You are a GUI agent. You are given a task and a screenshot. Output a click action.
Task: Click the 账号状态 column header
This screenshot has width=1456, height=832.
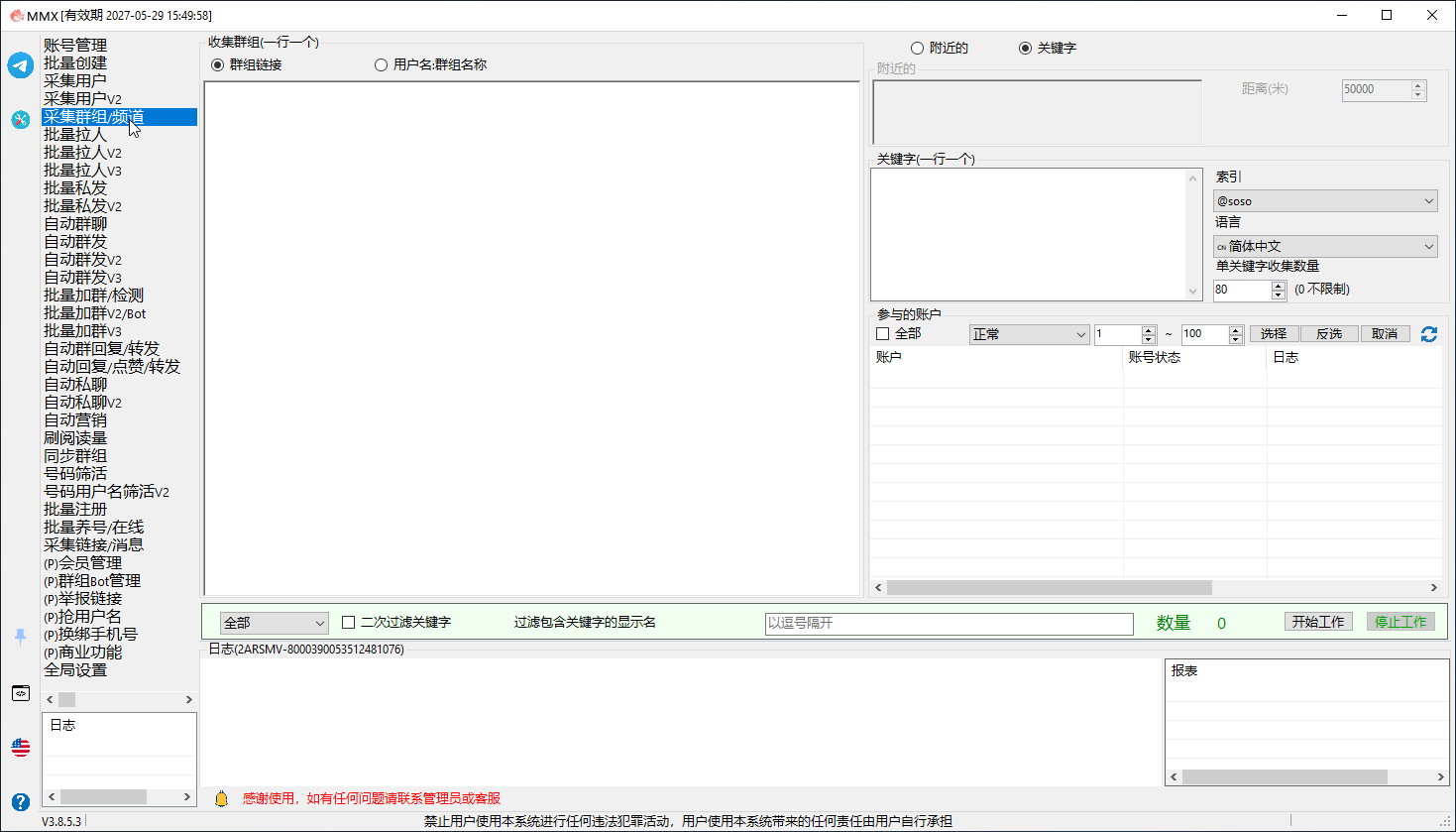1195,358
